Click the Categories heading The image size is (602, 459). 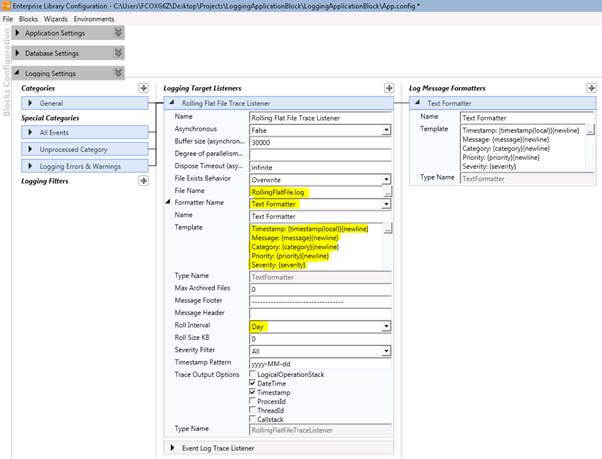38,88
